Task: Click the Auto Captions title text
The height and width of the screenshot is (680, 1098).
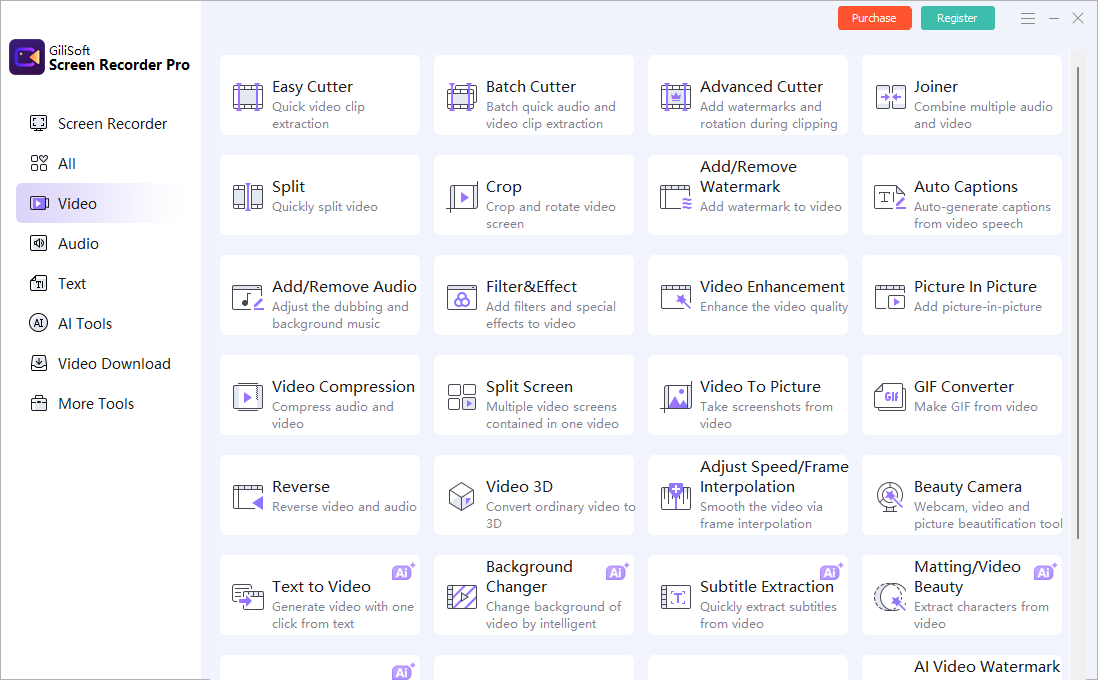Action: [966, 187]
